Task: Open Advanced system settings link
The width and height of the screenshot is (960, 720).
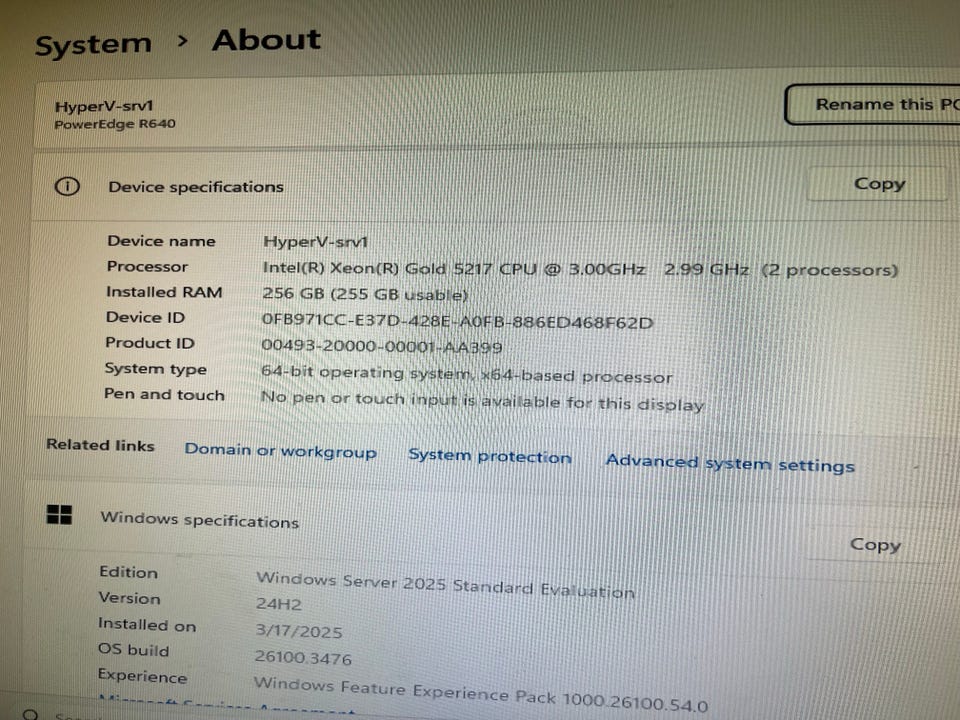Action: [x=730, y=463]
